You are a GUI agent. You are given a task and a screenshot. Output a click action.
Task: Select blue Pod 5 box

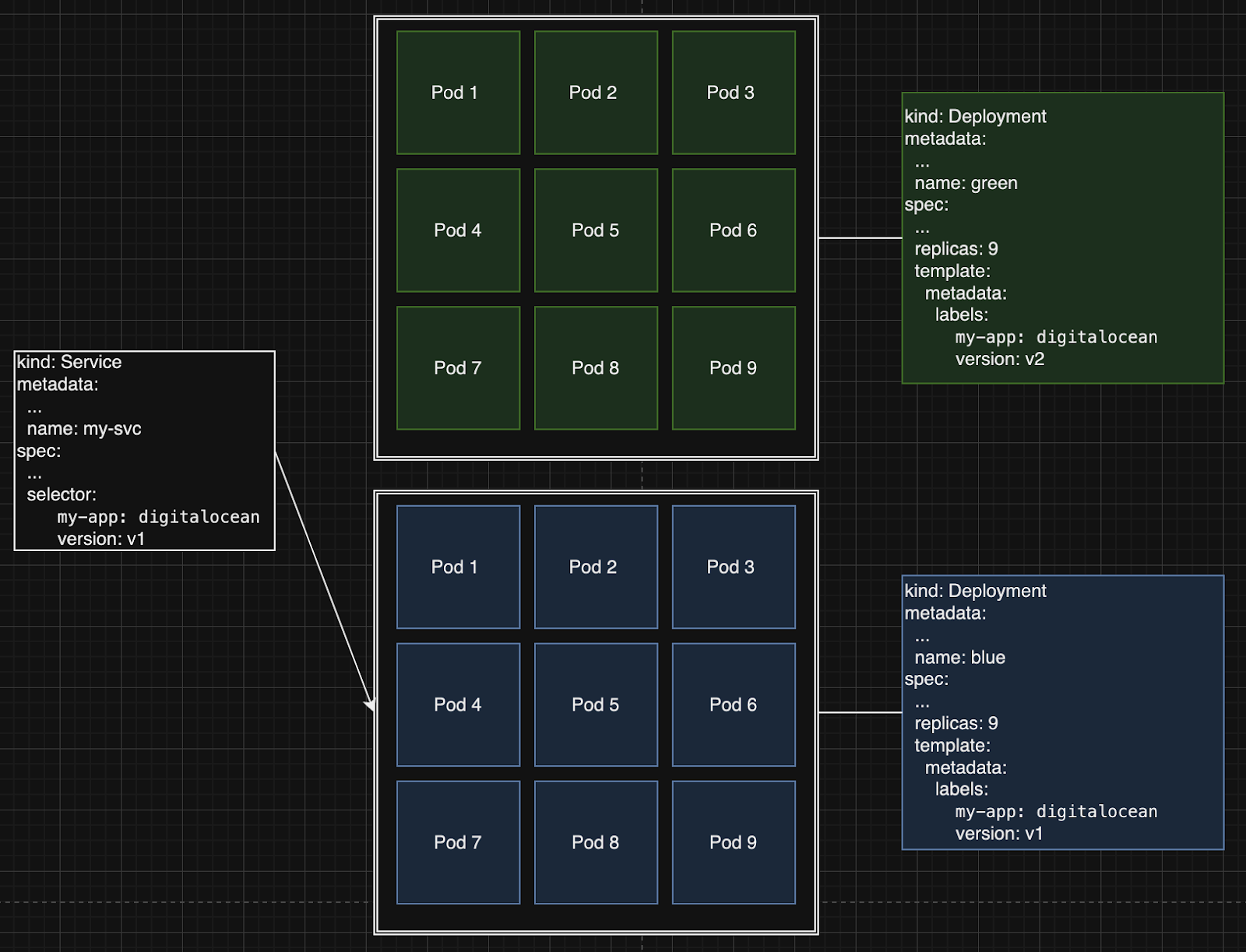click(x=596, y=704)
